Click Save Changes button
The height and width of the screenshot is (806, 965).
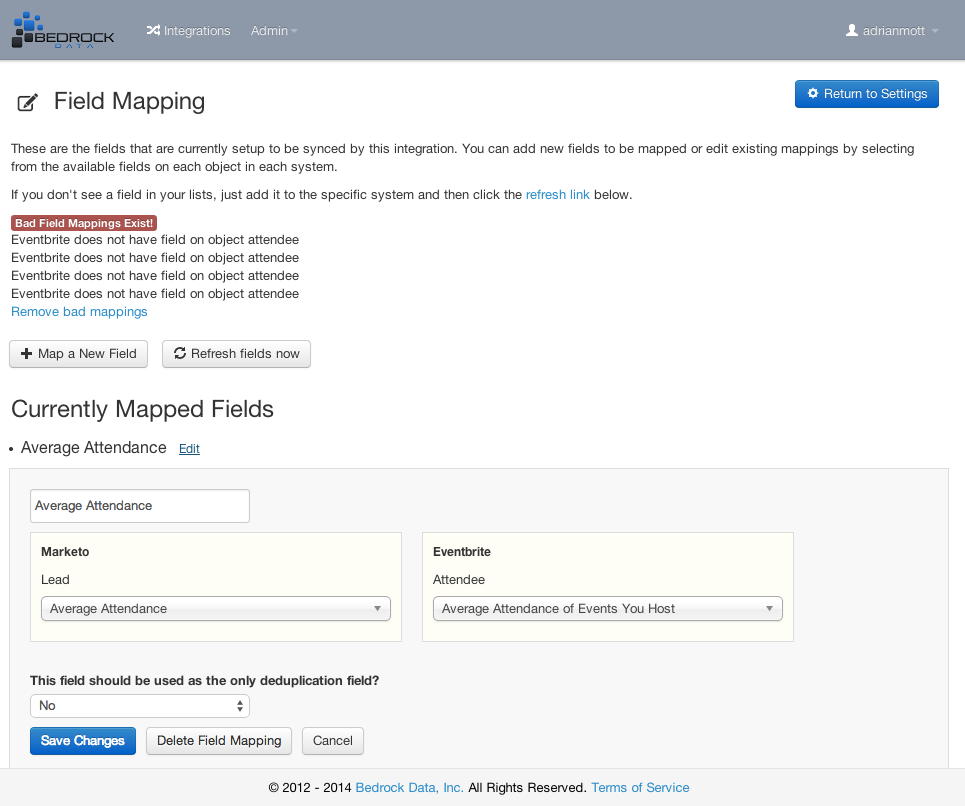pyautogui.click(x=82, y=741)
